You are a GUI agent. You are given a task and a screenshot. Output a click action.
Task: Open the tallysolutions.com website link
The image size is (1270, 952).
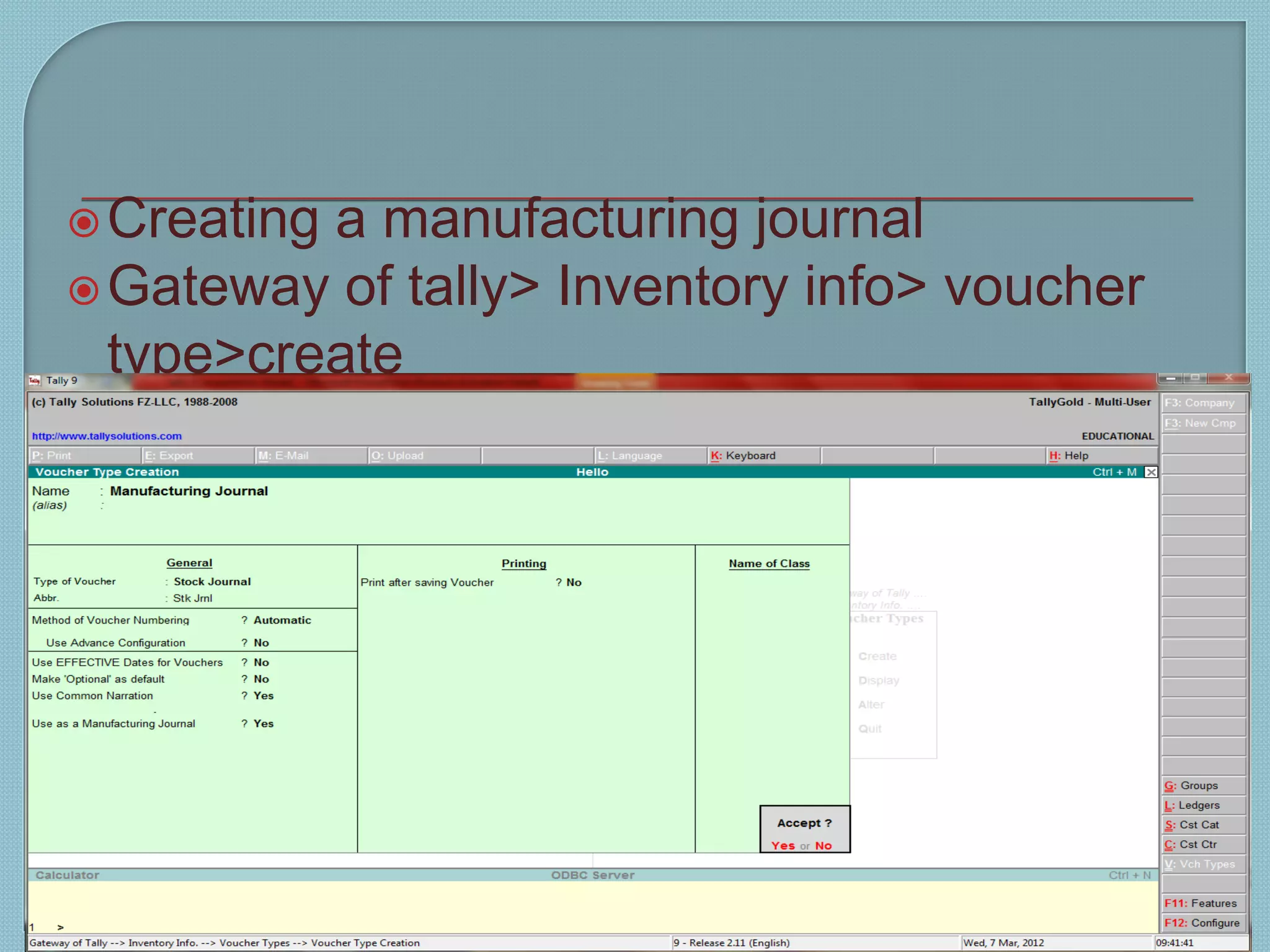[107, 436]
